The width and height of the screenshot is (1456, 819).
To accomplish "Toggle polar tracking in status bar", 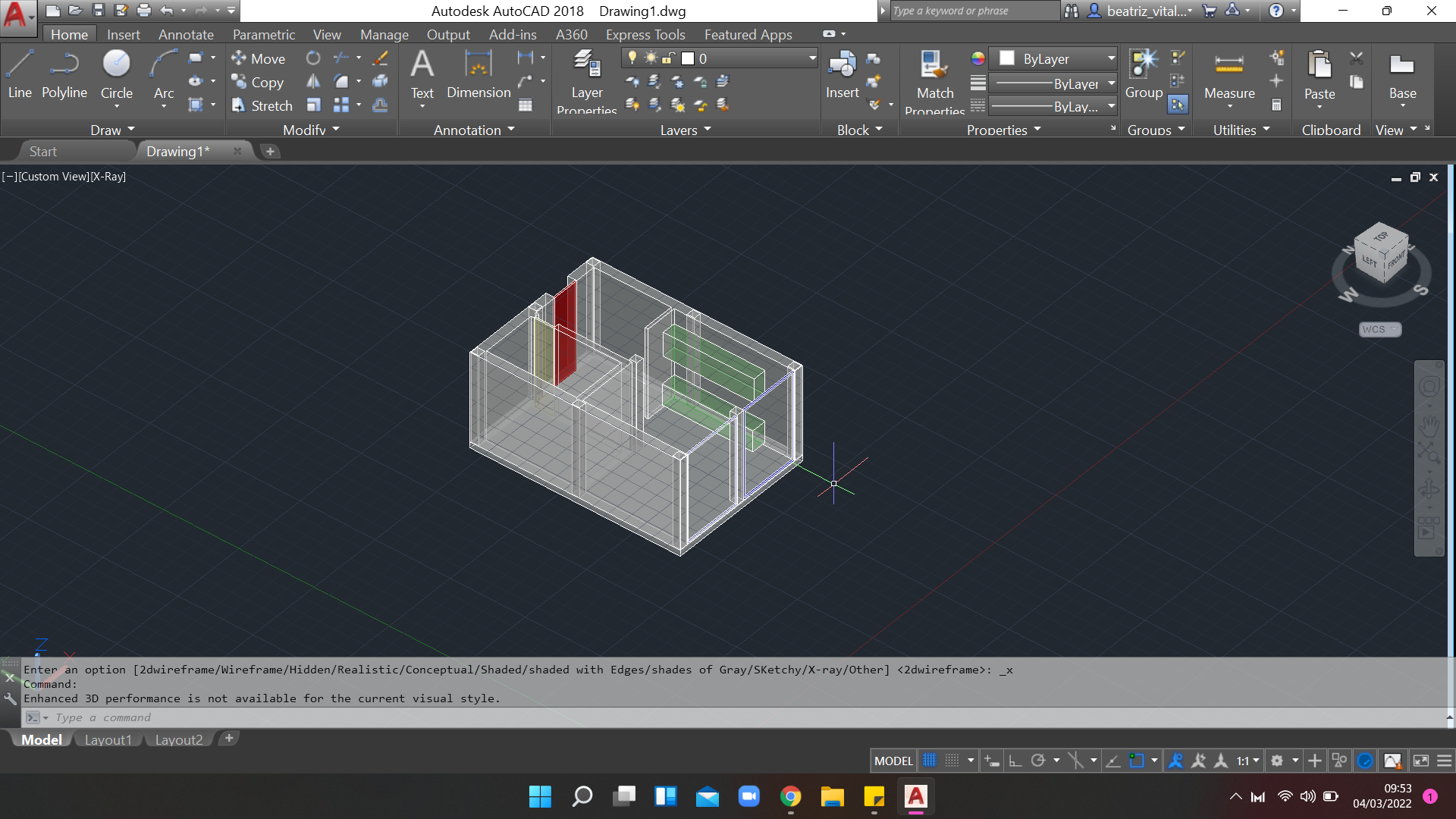I will pos(1038,761).
